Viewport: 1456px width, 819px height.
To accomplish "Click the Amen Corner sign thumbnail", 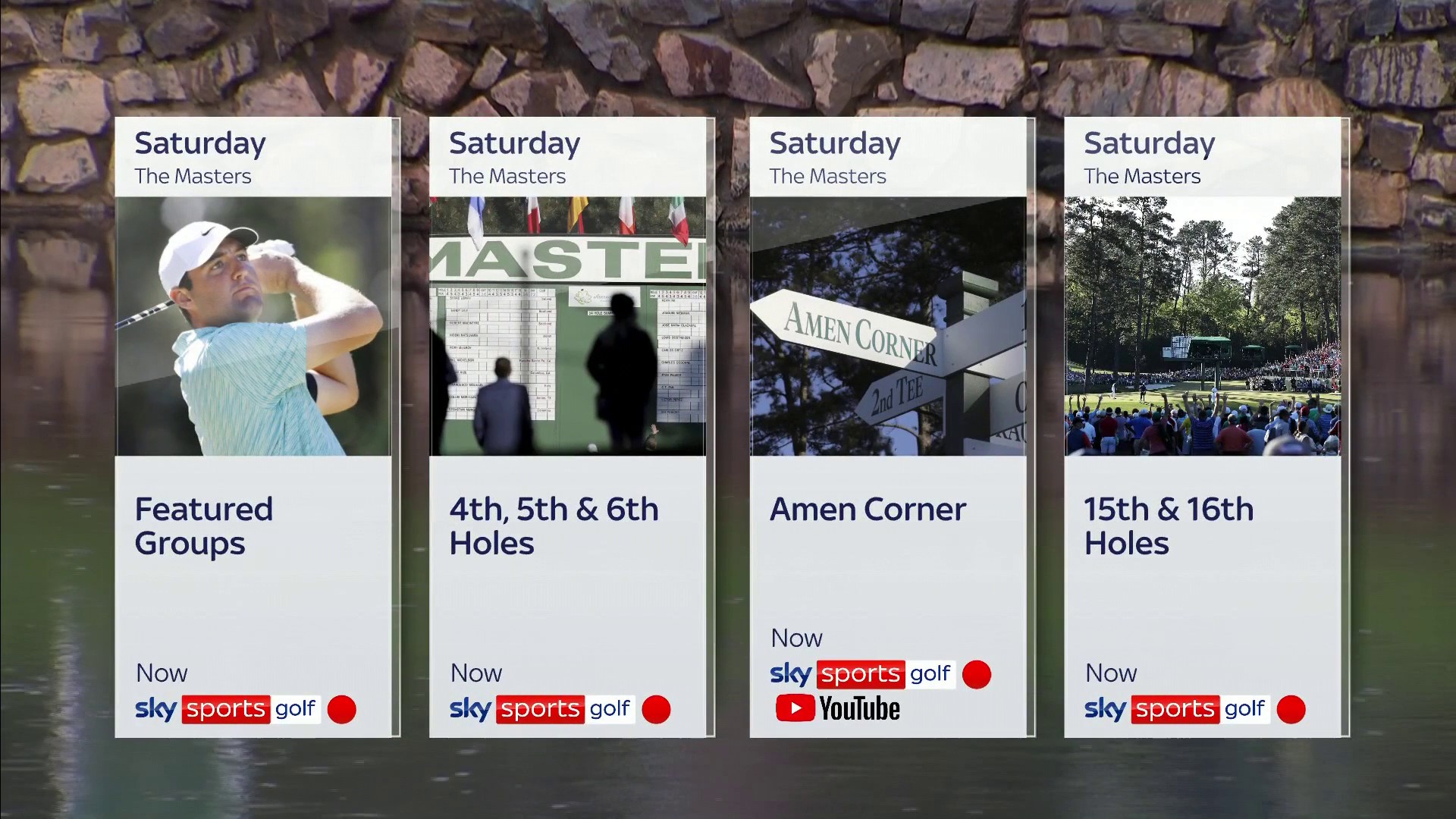I will (x=887, y=325).
